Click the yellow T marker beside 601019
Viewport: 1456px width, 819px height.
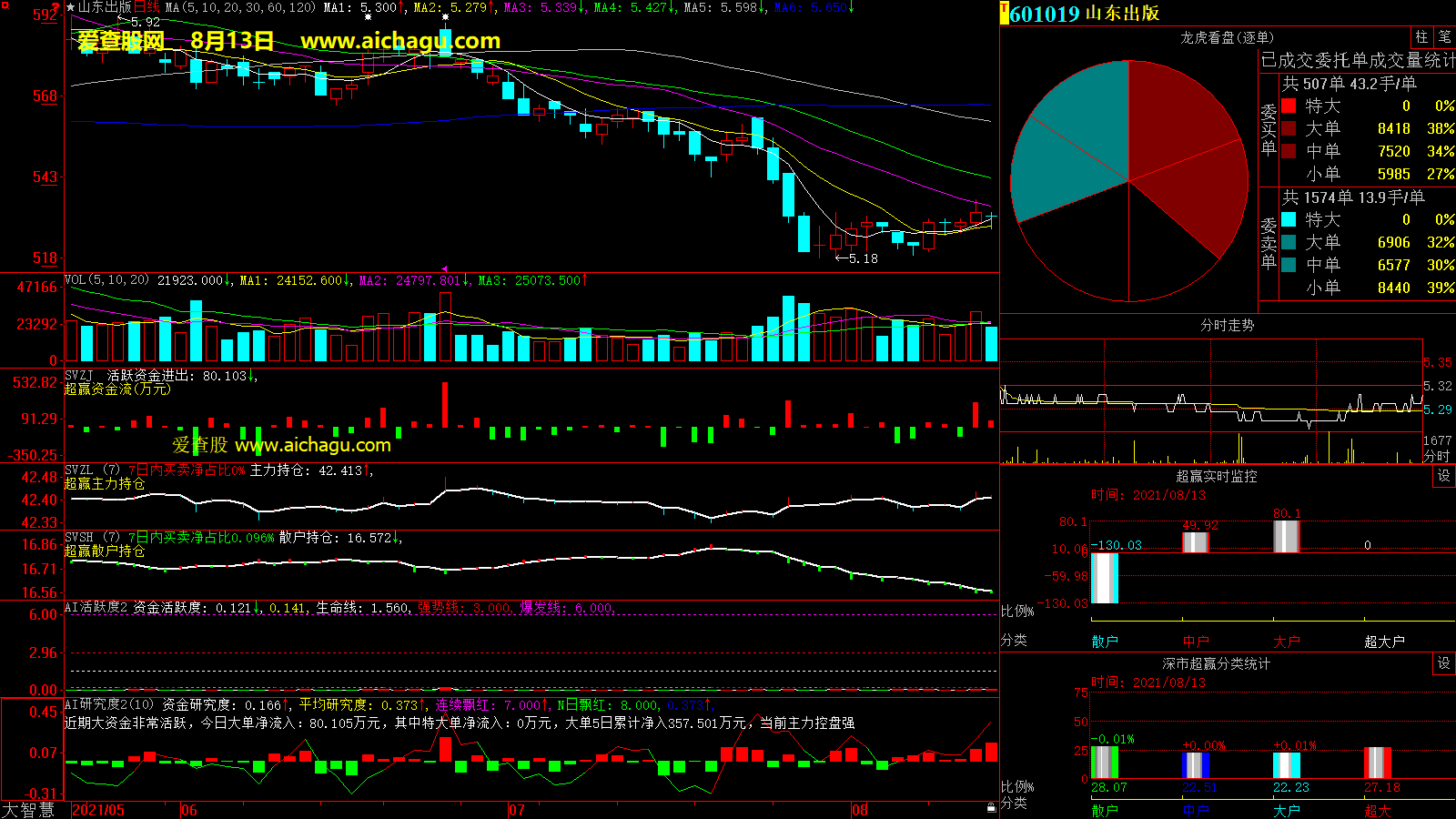1005,14
